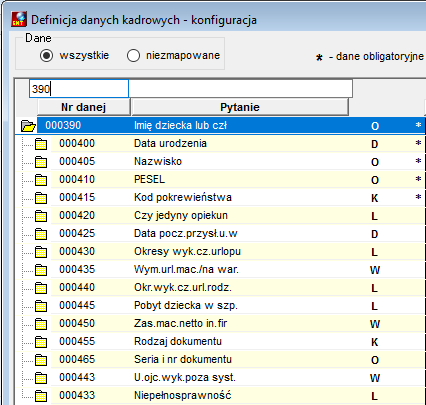
Task: Focus the search field containing 390
Action: [79, 89]
